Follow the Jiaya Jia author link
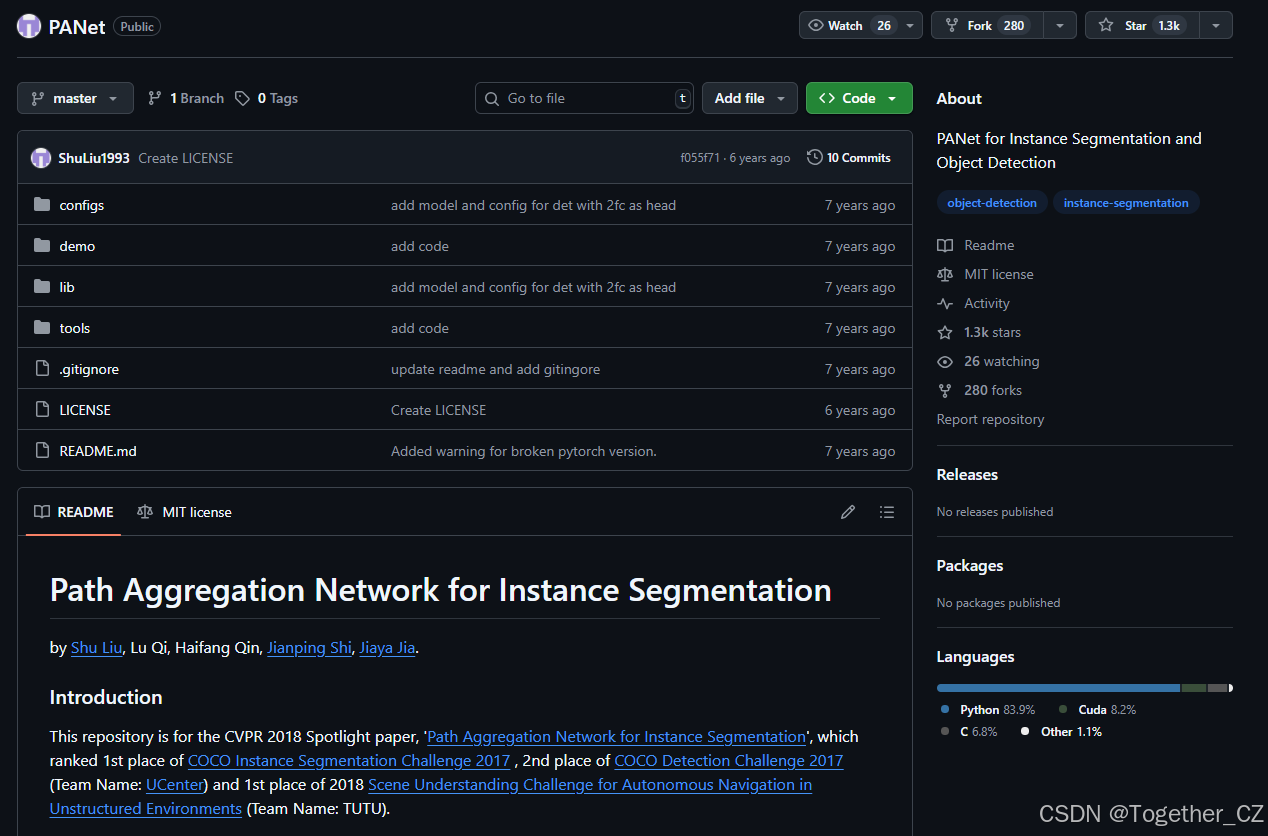 (x=387, y=647)
